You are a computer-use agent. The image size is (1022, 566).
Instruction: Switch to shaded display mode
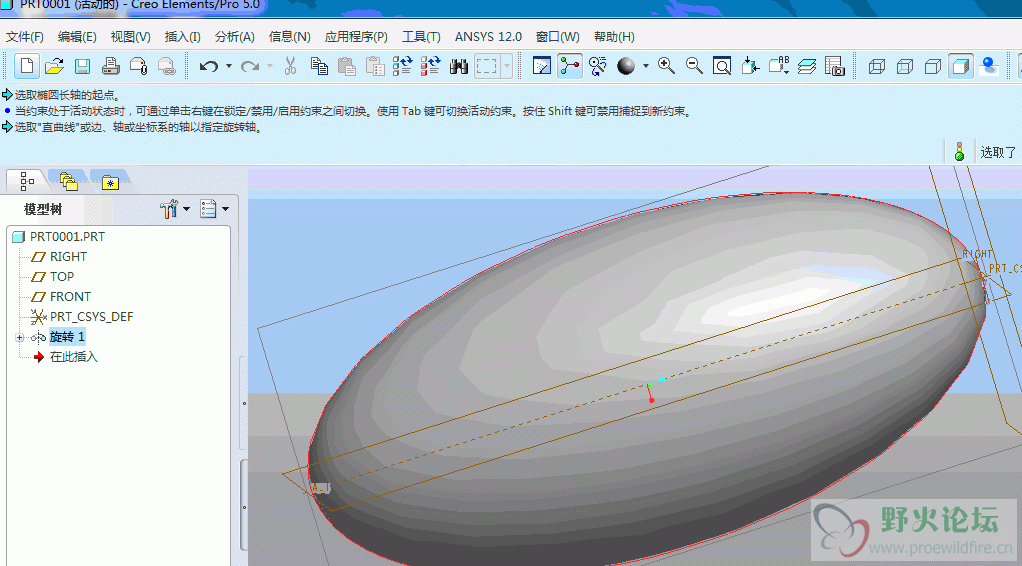click(961, 66)
